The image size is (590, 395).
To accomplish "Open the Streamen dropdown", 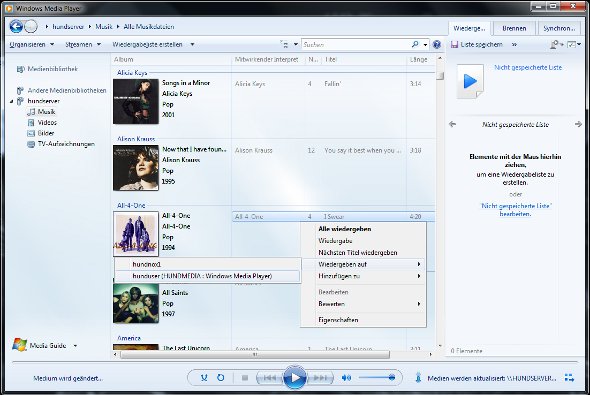I will [83, 44].
